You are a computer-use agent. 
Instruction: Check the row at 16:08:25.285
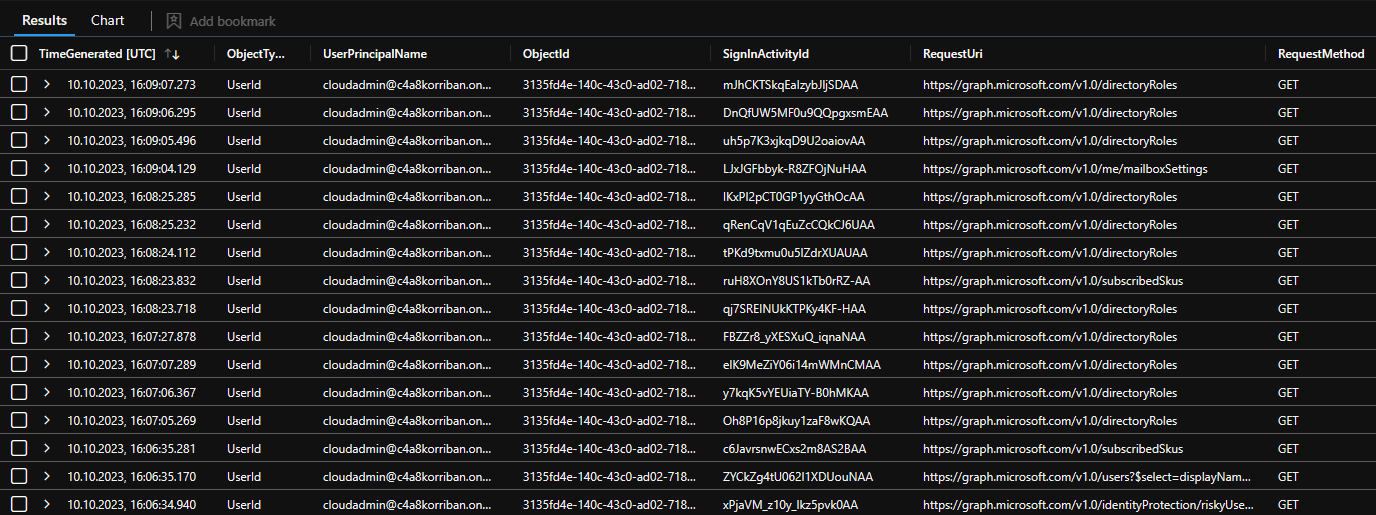tap(19, 197)
